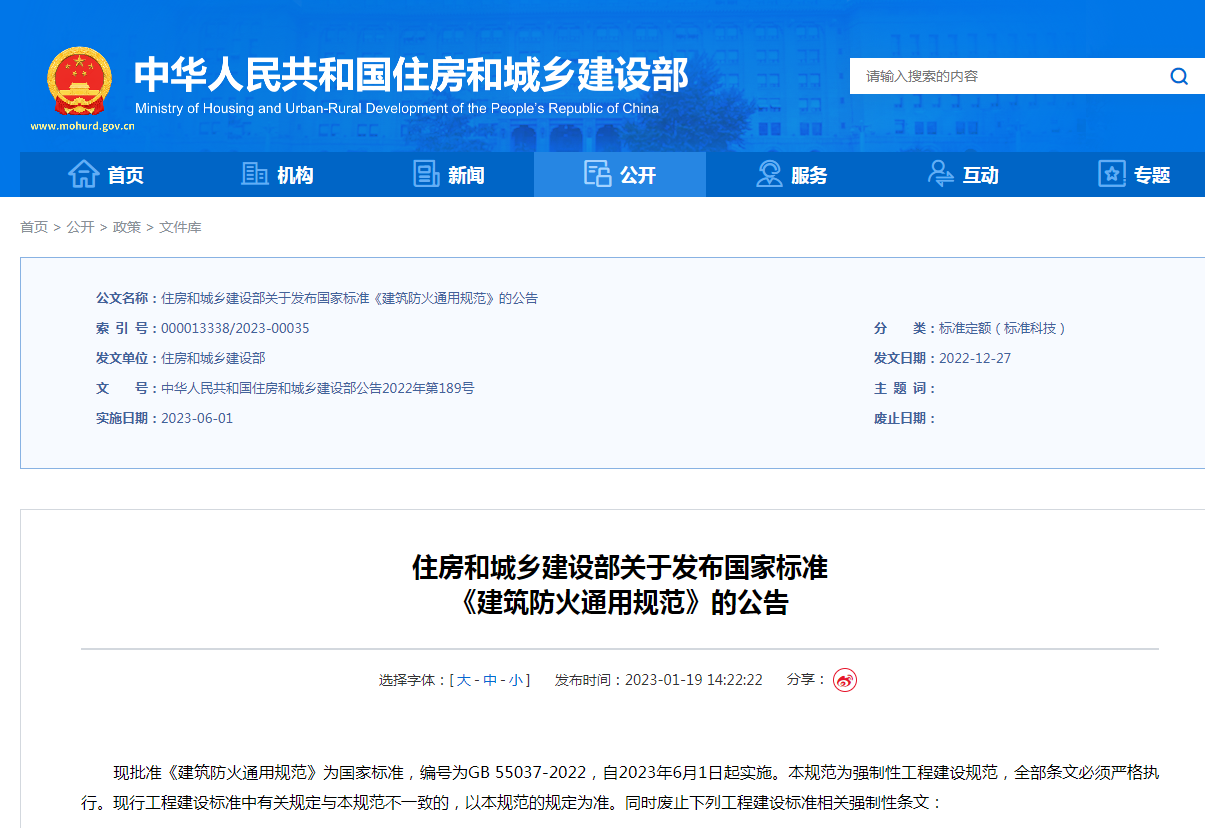Set font size to 小

(515, 680)
